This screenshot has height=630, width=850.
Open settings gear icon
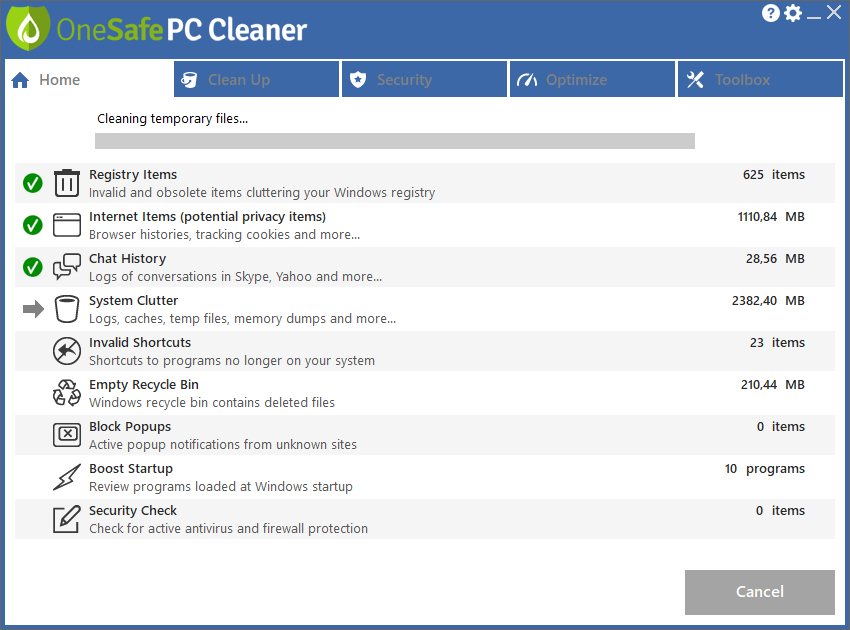[793, 13]
